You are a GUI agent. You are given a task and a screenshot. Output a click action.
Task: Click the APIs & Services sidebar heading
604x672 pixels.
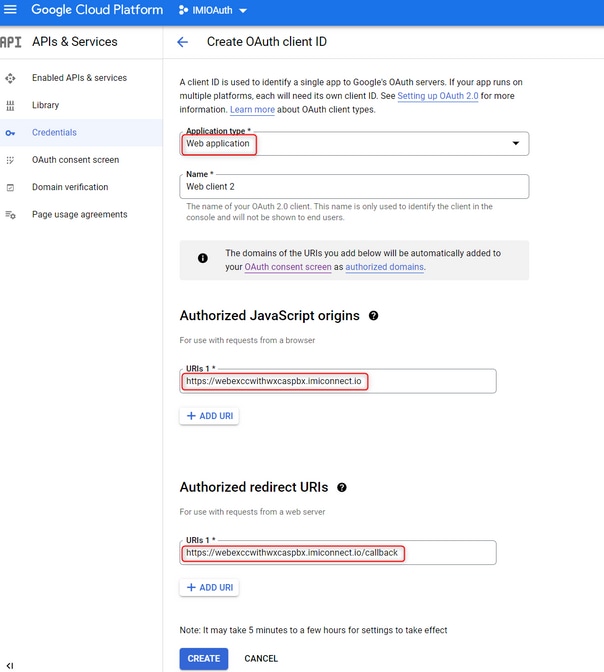point(75,42)
